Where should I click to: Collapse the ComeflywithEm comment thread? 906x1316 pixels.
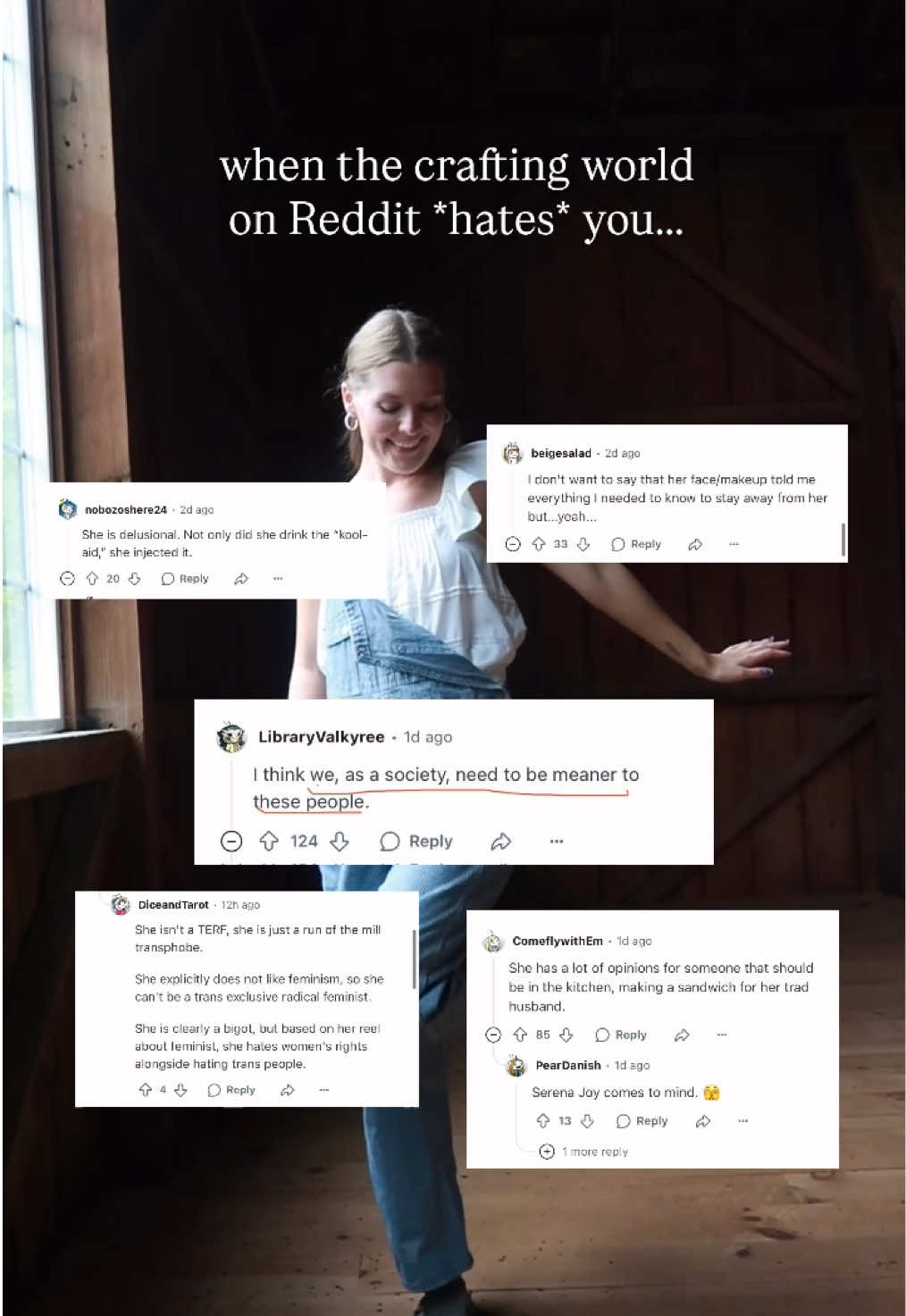tap(493, 1035)
